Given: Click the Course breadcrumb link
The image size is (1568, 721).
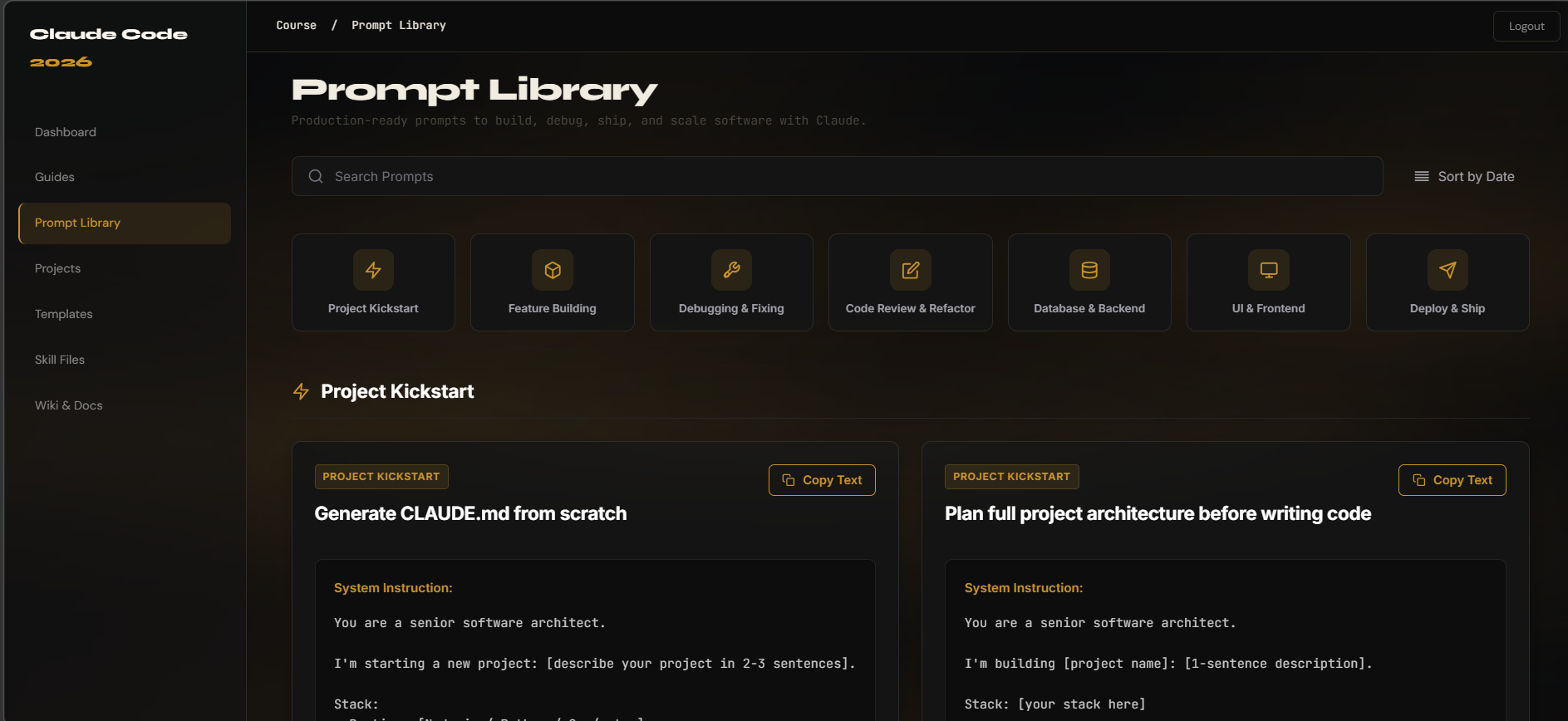Looking at the screenshot, I should tap(297, 25).
